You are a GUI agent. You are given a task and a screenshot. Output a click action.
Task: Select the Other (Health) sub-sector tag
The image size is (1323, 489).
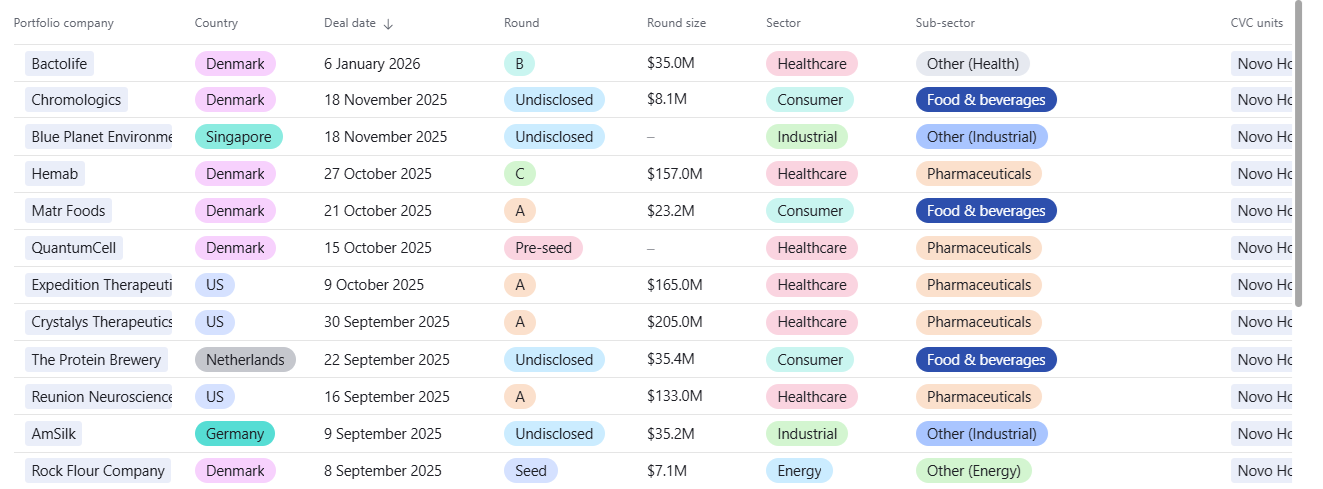tap(972, 64)
